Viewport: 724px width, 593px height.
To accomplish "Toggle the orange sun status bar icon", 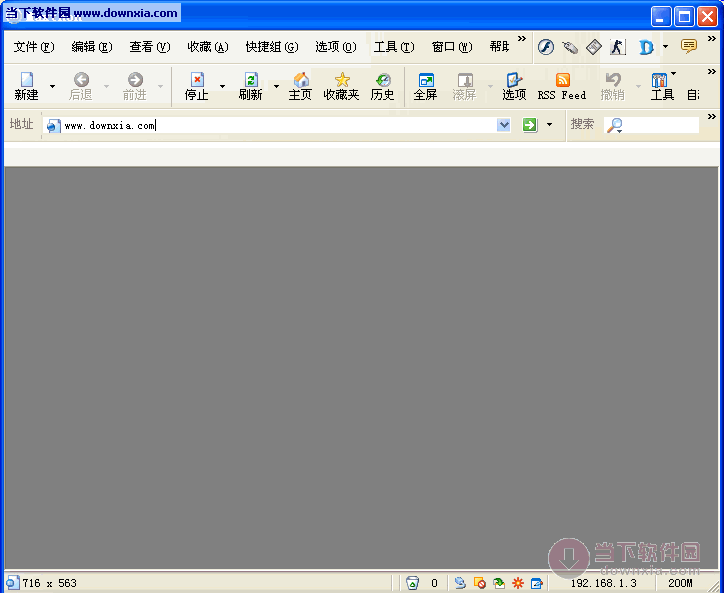I will click(518, 583).
